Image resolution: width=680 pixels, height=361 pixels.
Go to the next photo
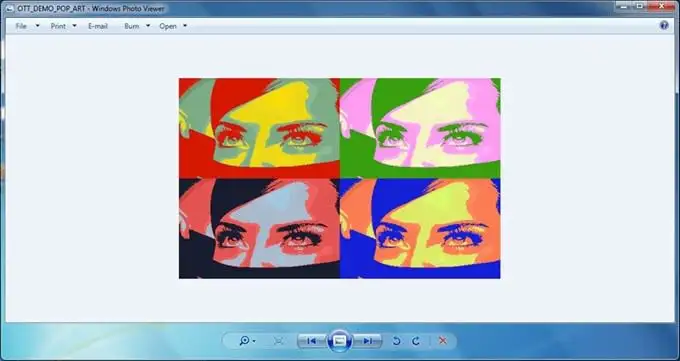coord(367,341)
